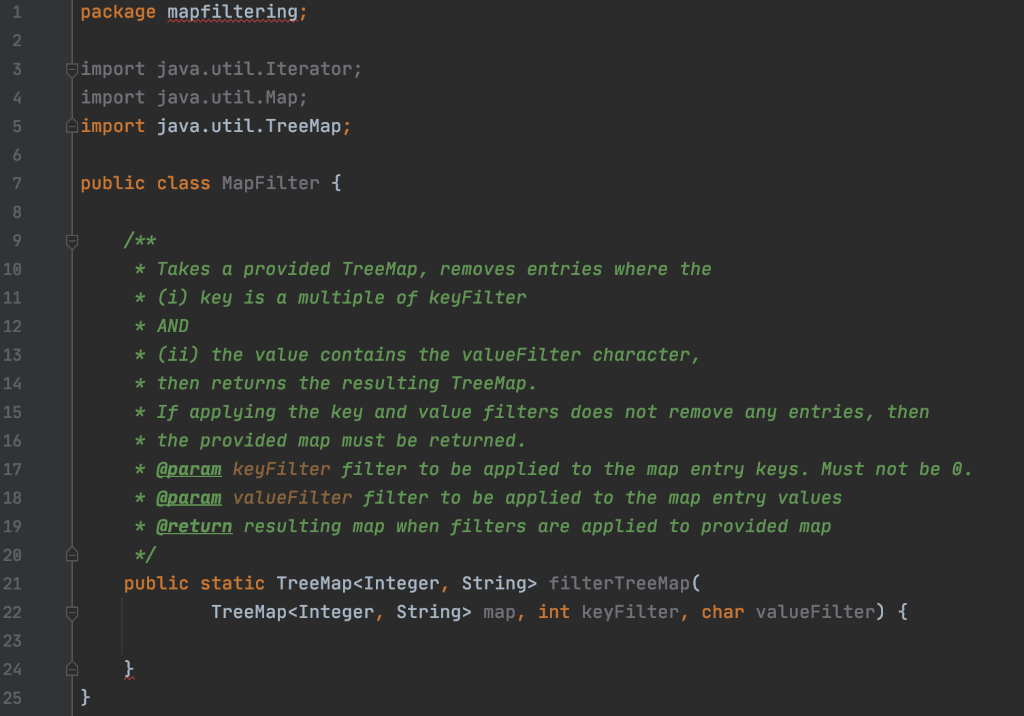This screenshot has width=1024, height=716.
Task: Click fold end marker at line 5 import
Action: pyautogui.click(x=72, y=126)
